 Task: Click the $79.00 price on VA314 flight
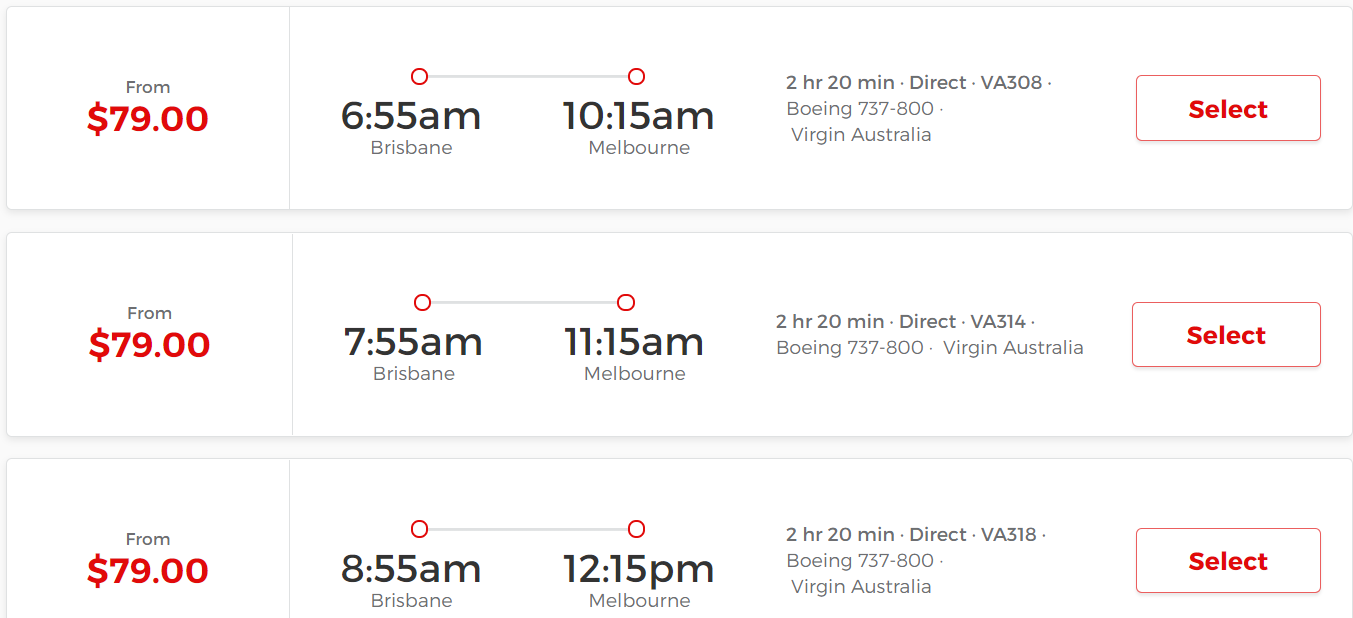149,345
